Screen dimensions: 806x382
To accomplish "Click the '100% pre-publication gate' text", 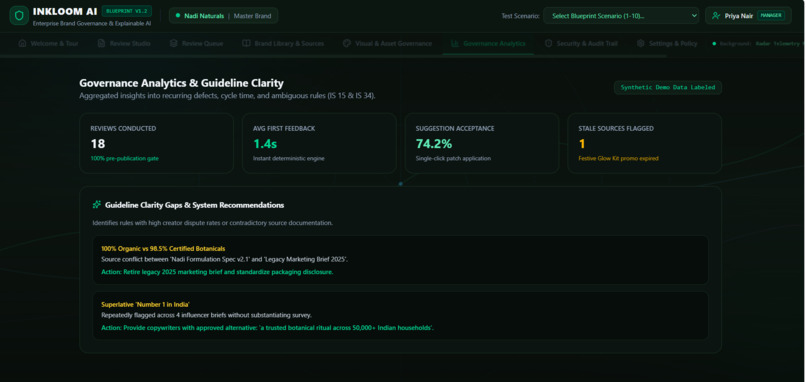I will point(124,158).
